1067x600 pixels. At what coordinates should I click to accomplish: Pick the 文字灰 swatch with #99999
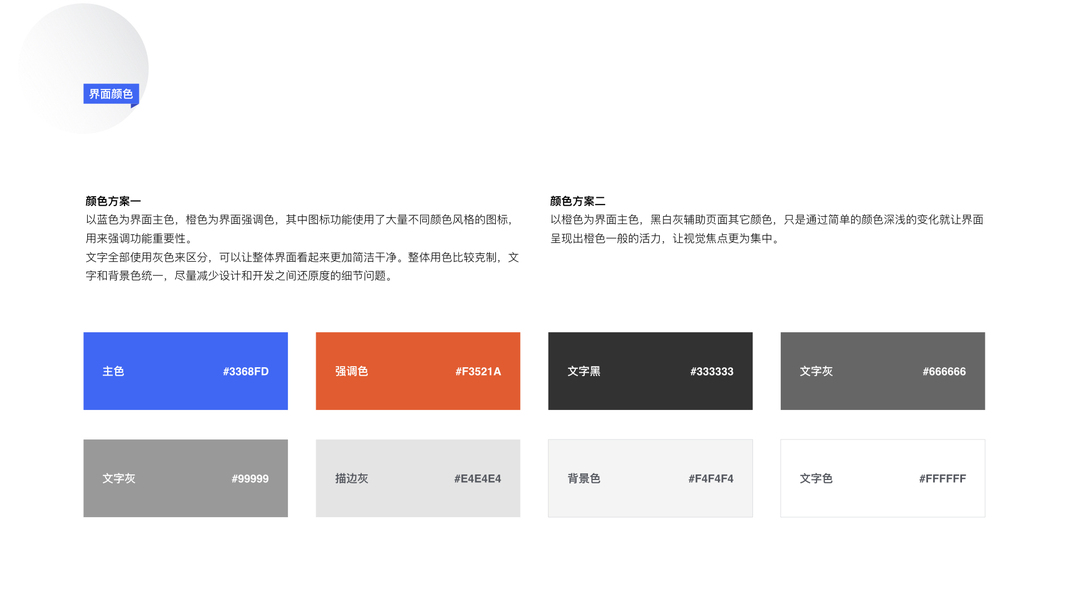[x=186, y=478]
